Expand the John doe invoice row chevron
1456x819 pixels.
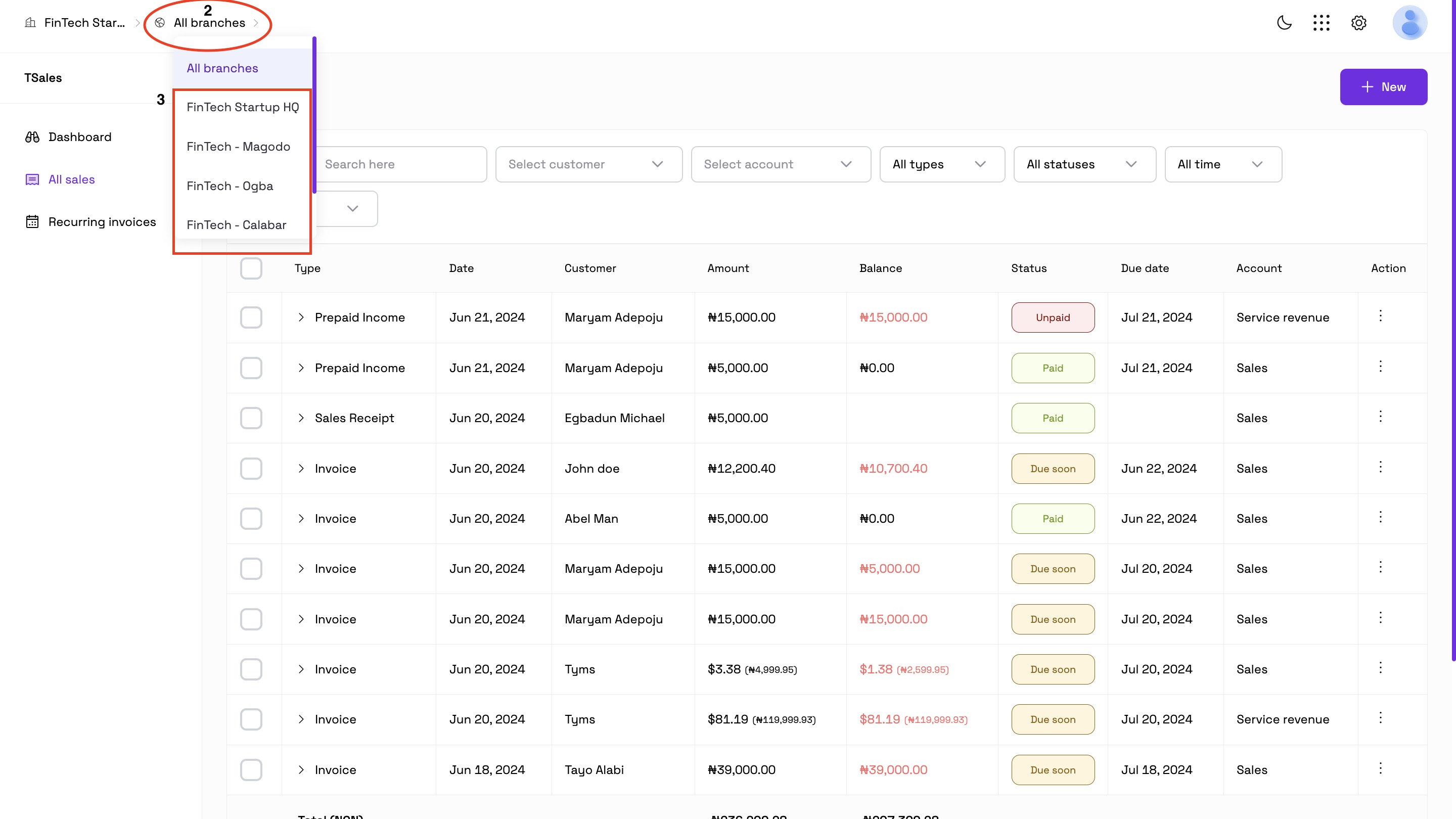(x=301, y=469)
